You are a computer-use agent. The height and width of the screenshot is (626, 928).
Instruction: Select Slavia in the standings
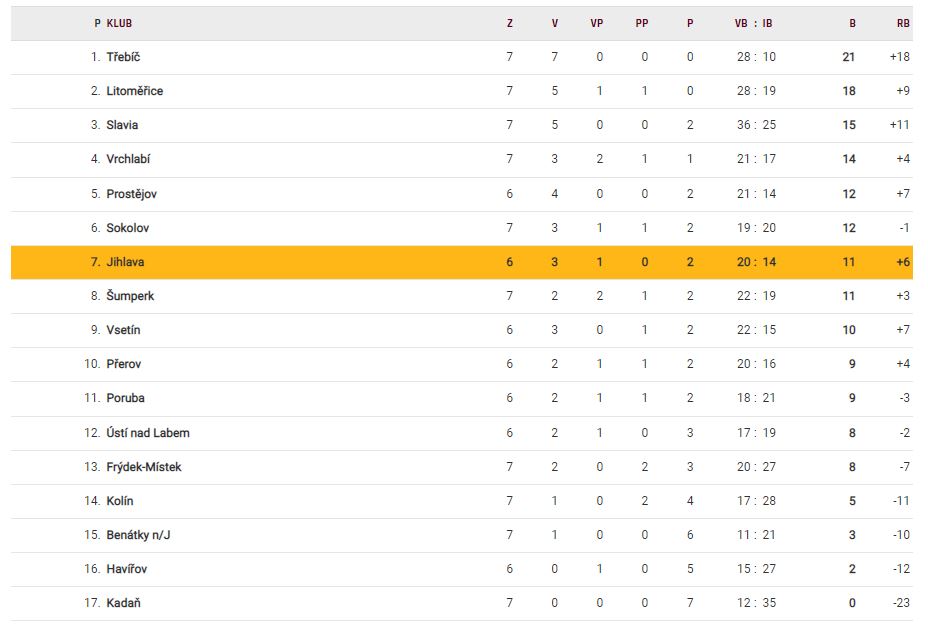coord(122,125)
